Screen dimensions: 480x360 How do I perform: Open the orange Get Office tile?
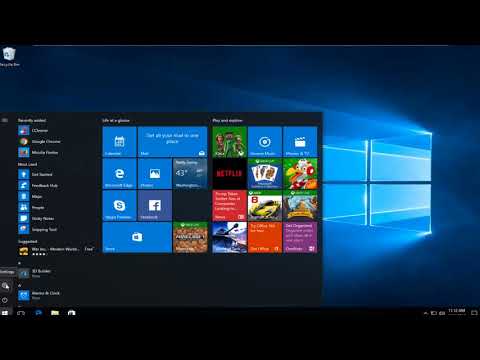pyautogui.click(x=265, y=237)
